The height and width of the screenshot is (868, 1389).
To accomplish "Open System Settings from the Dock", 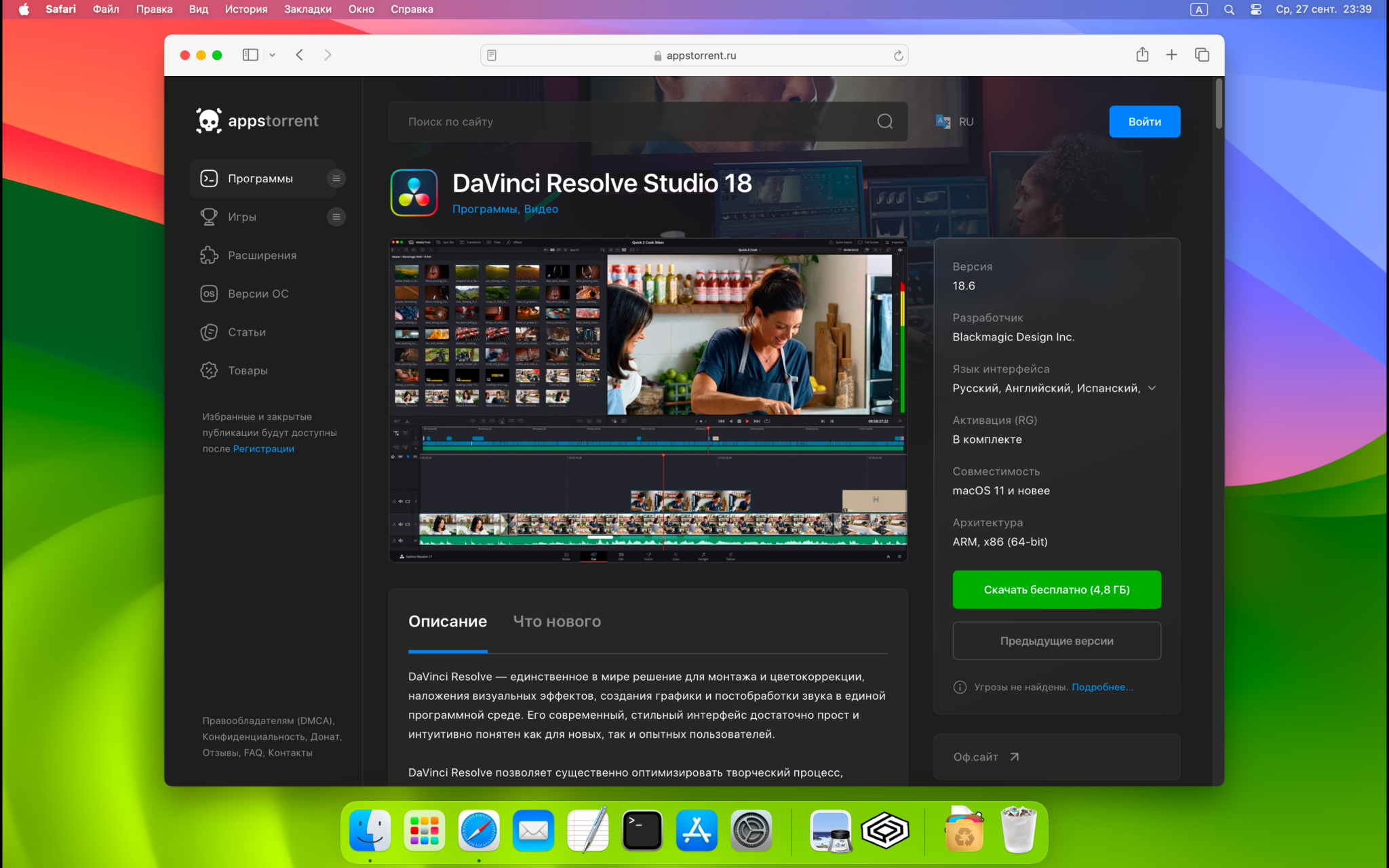I will click(x=751, y=830).
